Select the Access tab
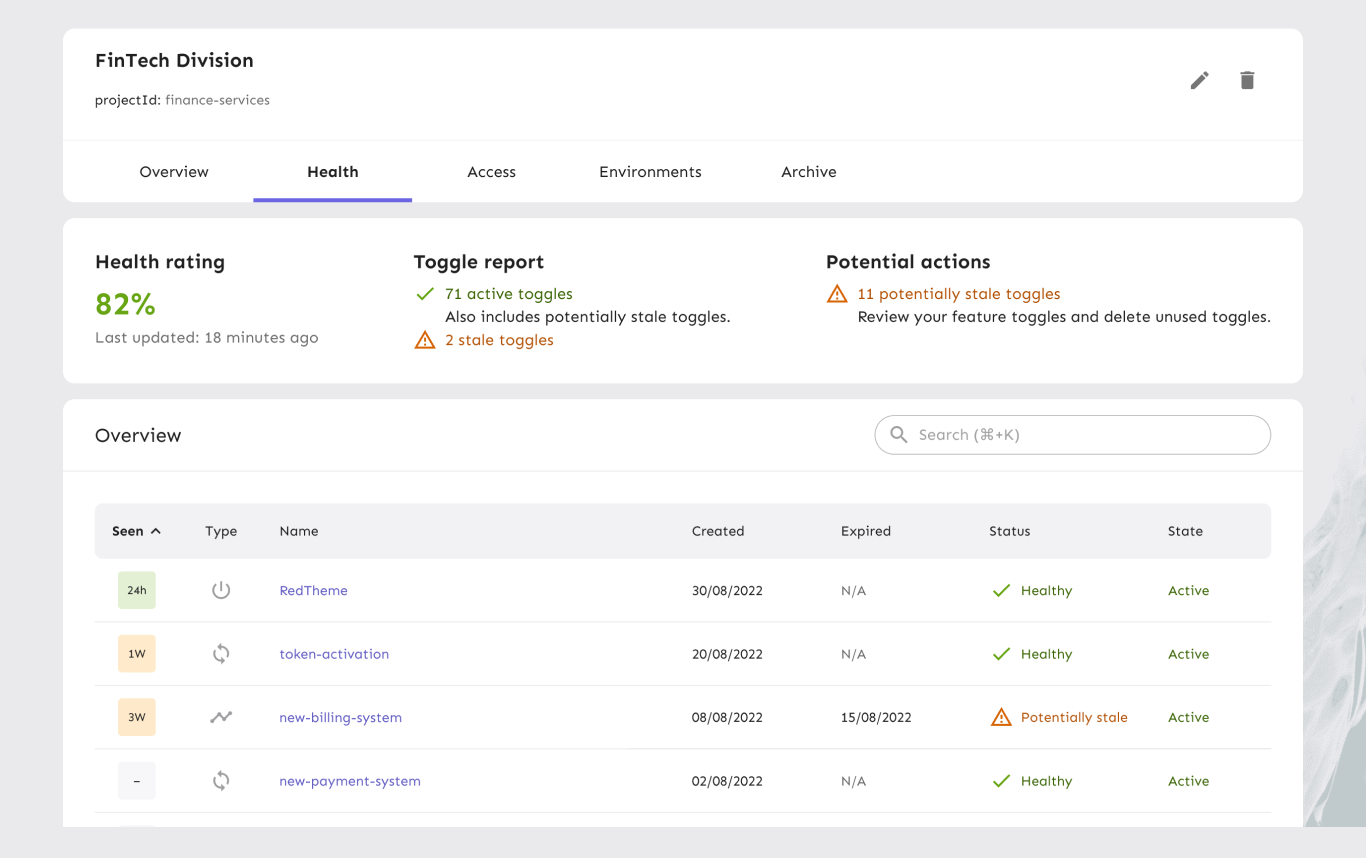1366x858 pixels. (x=491, y=172)
